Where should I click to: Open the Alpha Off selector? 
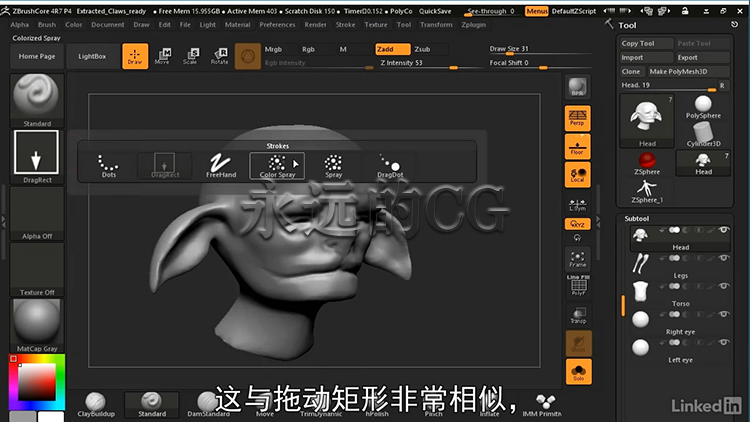[x=37, y=213]
